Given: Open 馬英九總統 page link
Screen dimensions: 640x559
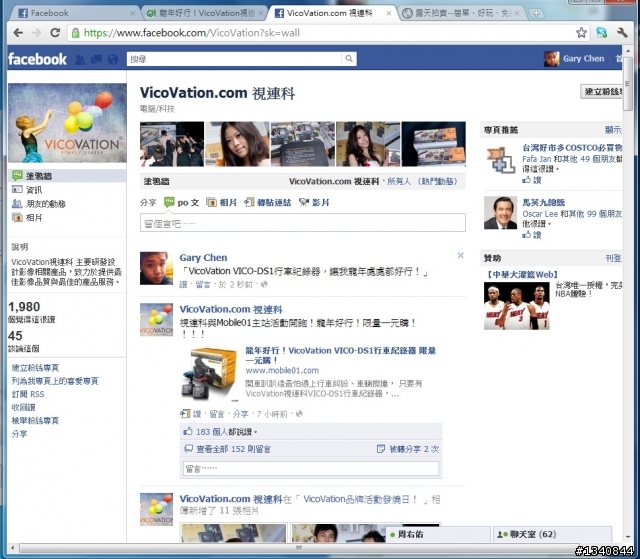Looking at the screenshot, I should pyautogui.click(x=544, y=202).
